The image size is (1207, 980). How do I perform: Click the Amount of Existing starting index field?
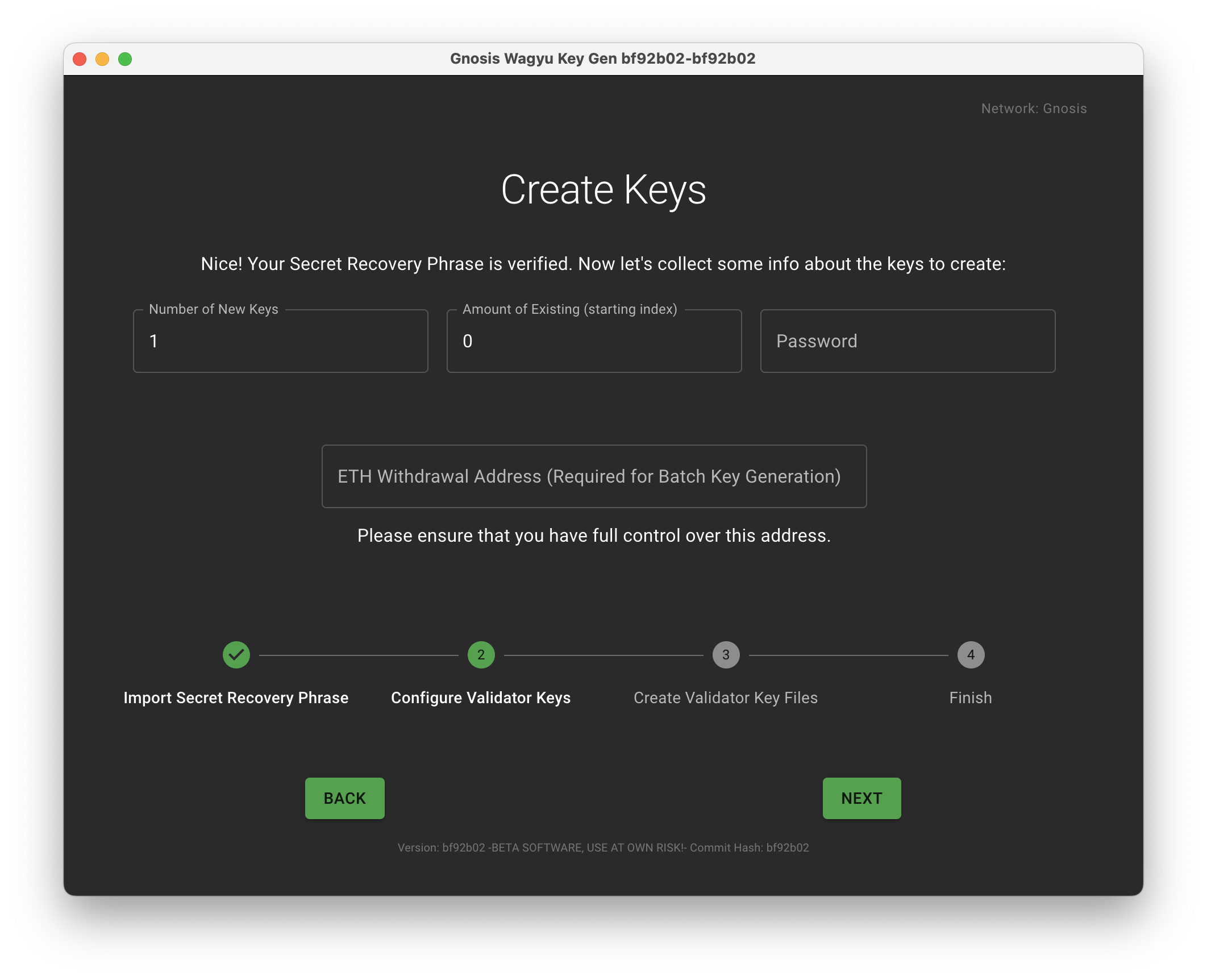click(594, 341)
